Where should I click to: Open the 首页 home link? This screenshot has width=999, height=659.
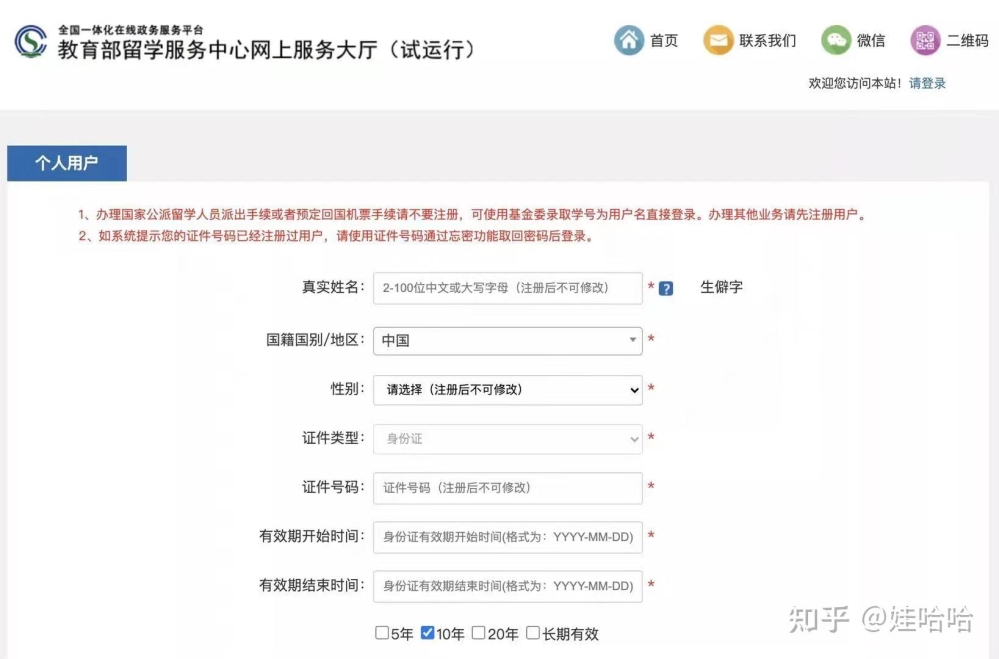pyautogui.click(x=664, y=41)
